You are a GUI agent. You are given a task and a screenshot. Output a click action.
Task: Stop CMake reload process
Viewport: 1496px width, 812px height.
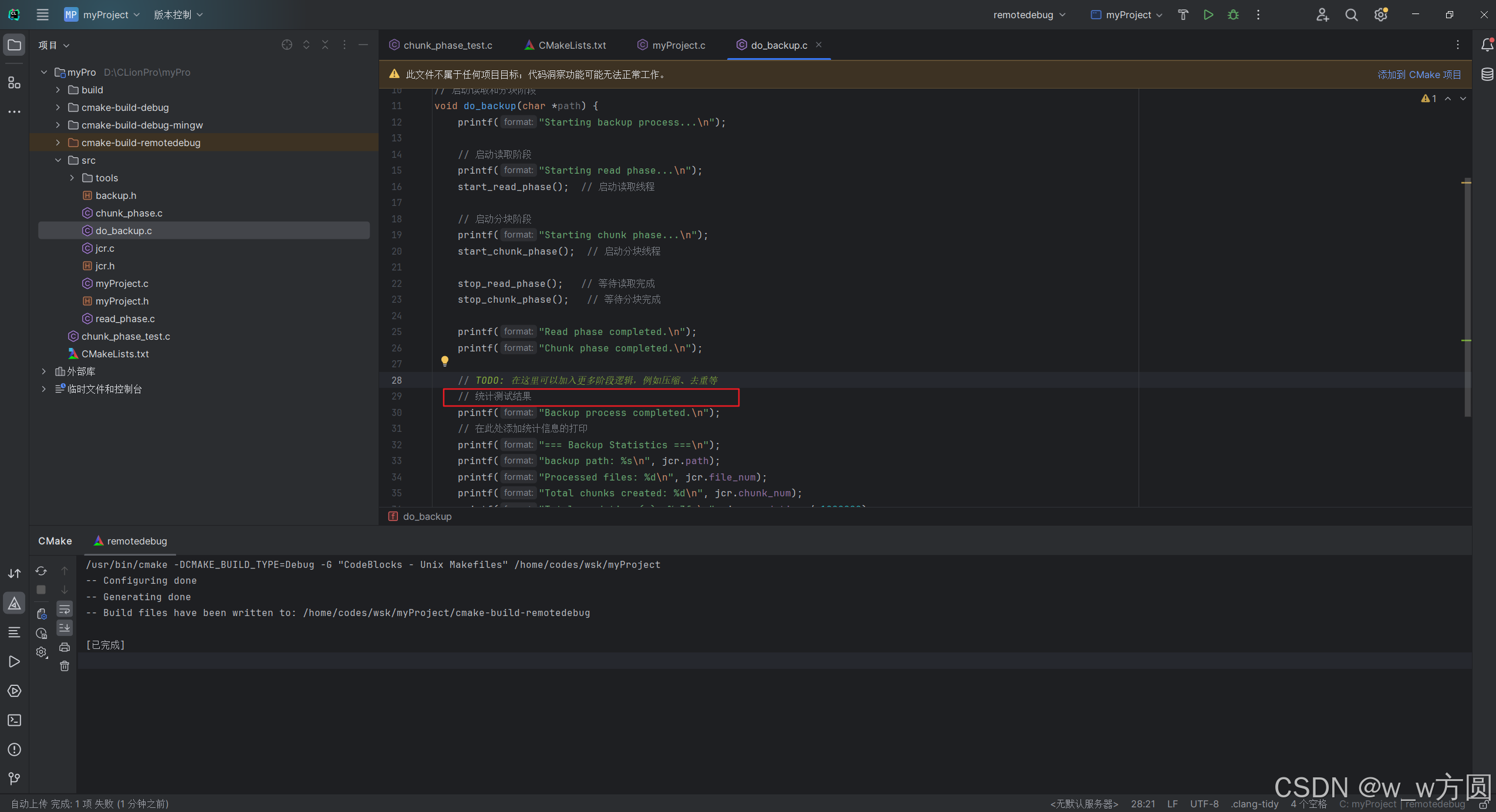(x=41, y=590)
